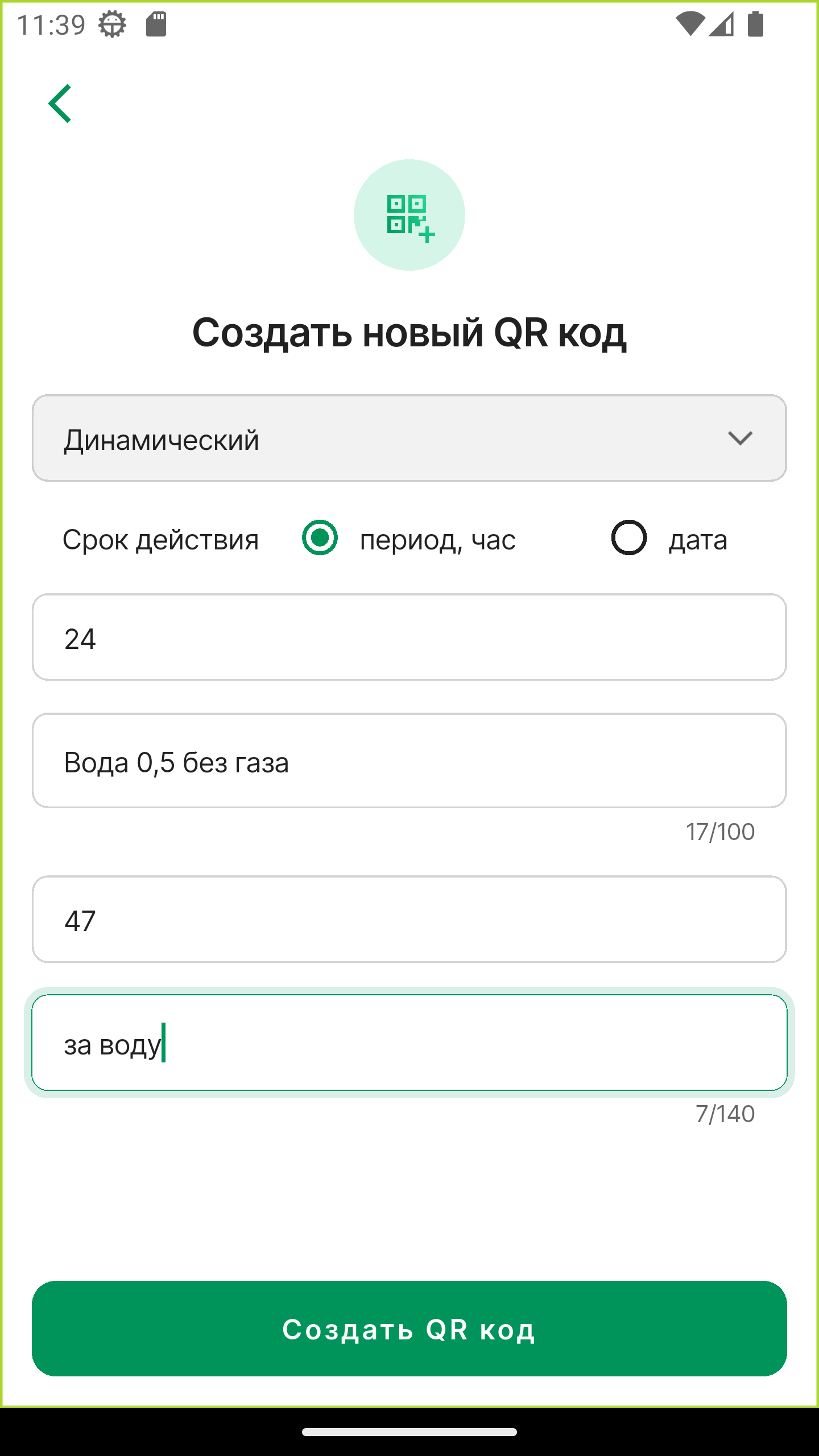Tap the green QR code creation icon
819x1456 pixels.
coord(408,215)
